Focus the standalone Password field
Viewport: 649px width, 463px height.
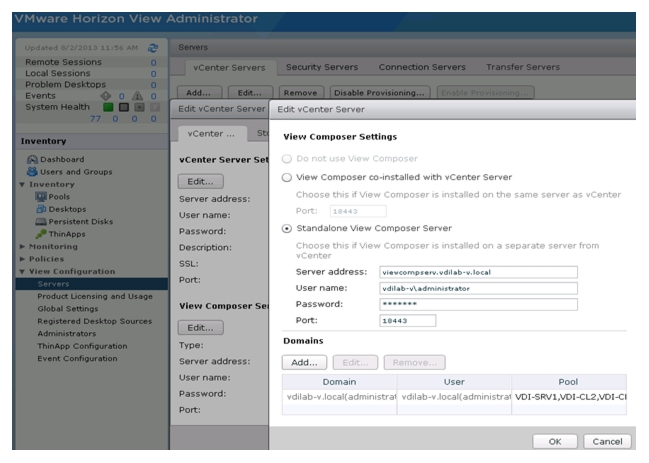click(478, 305)
